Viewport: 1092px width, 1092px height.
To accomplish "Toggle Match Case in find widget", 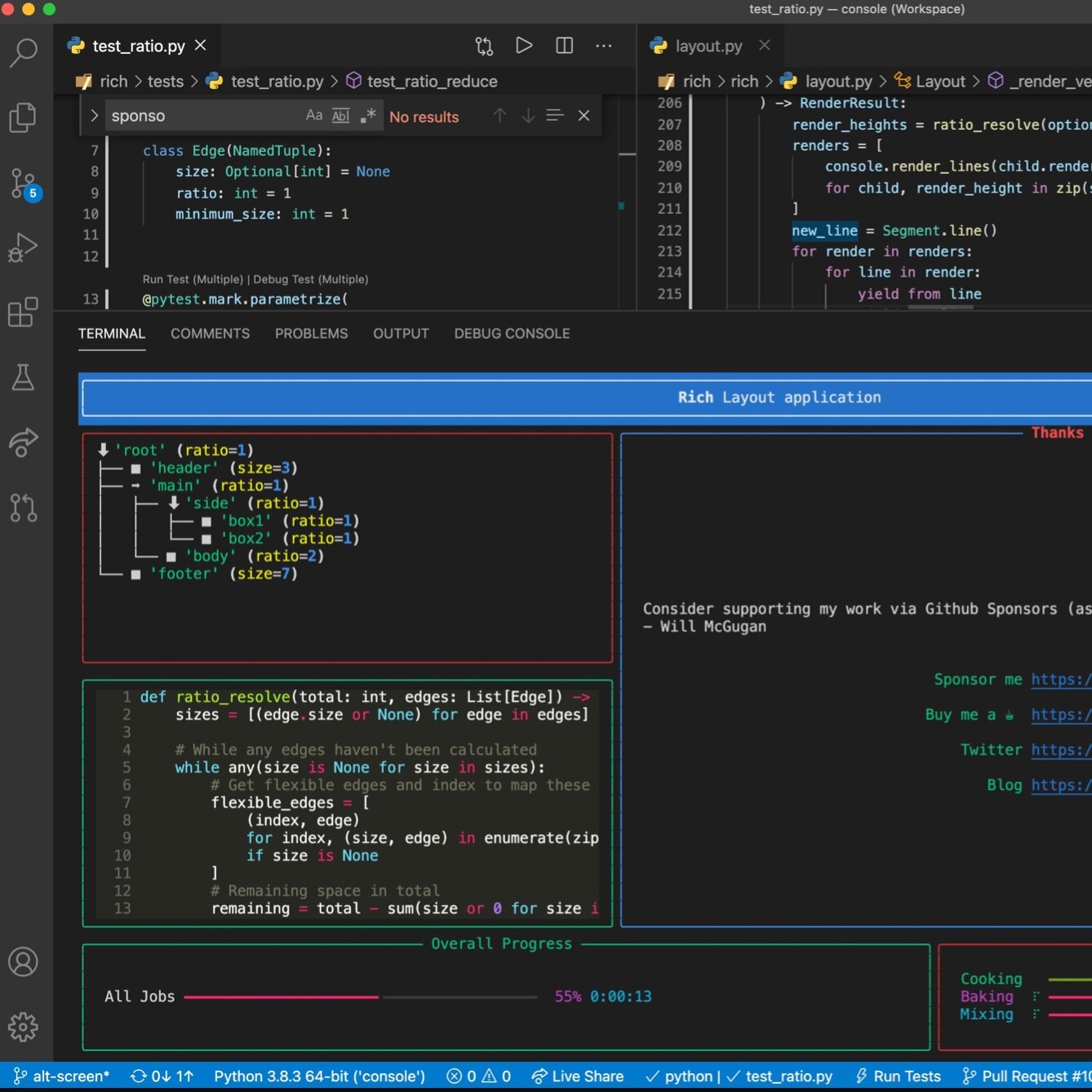I will (x=314, y=116).
